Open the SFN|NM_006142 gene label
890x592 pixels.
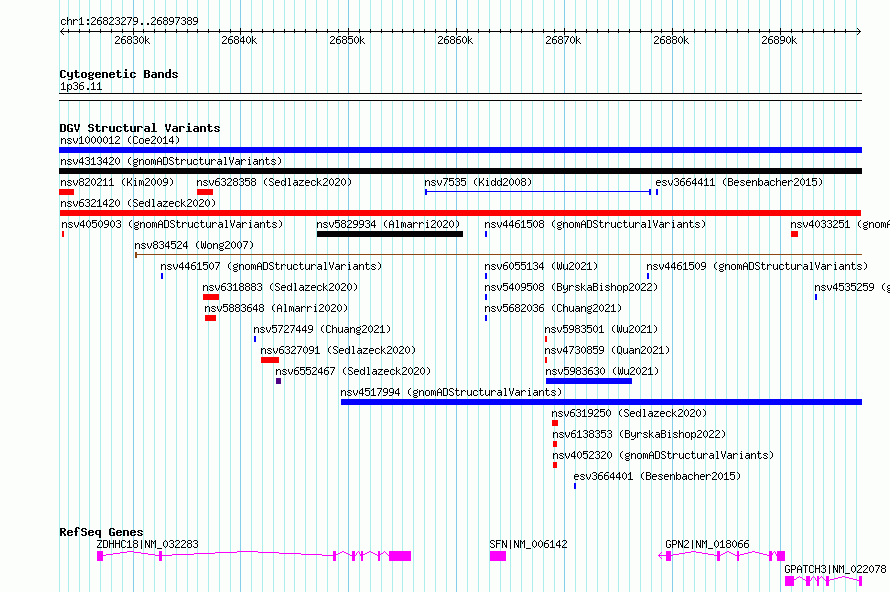click(x=528, y=544)
